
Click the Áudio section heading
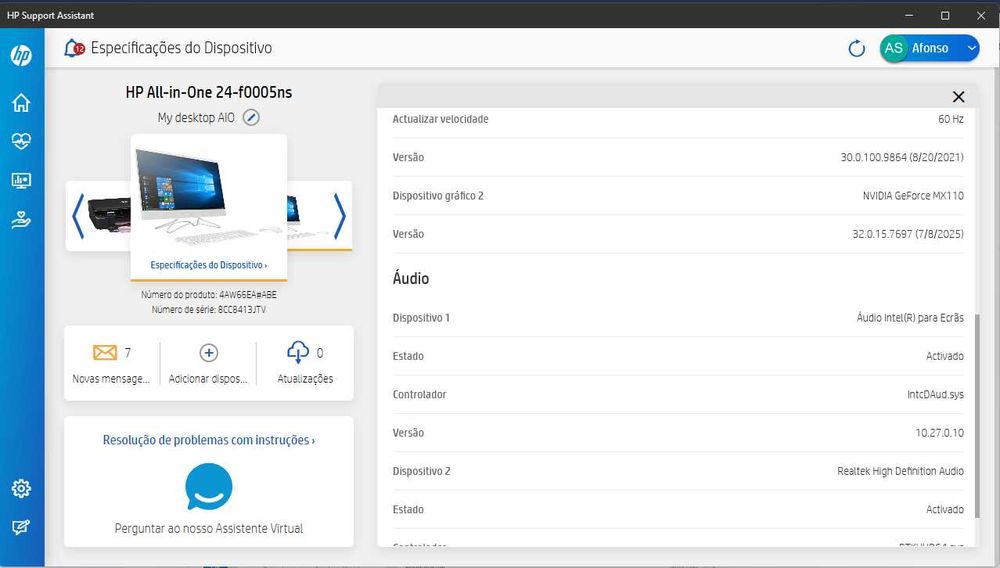411,278
